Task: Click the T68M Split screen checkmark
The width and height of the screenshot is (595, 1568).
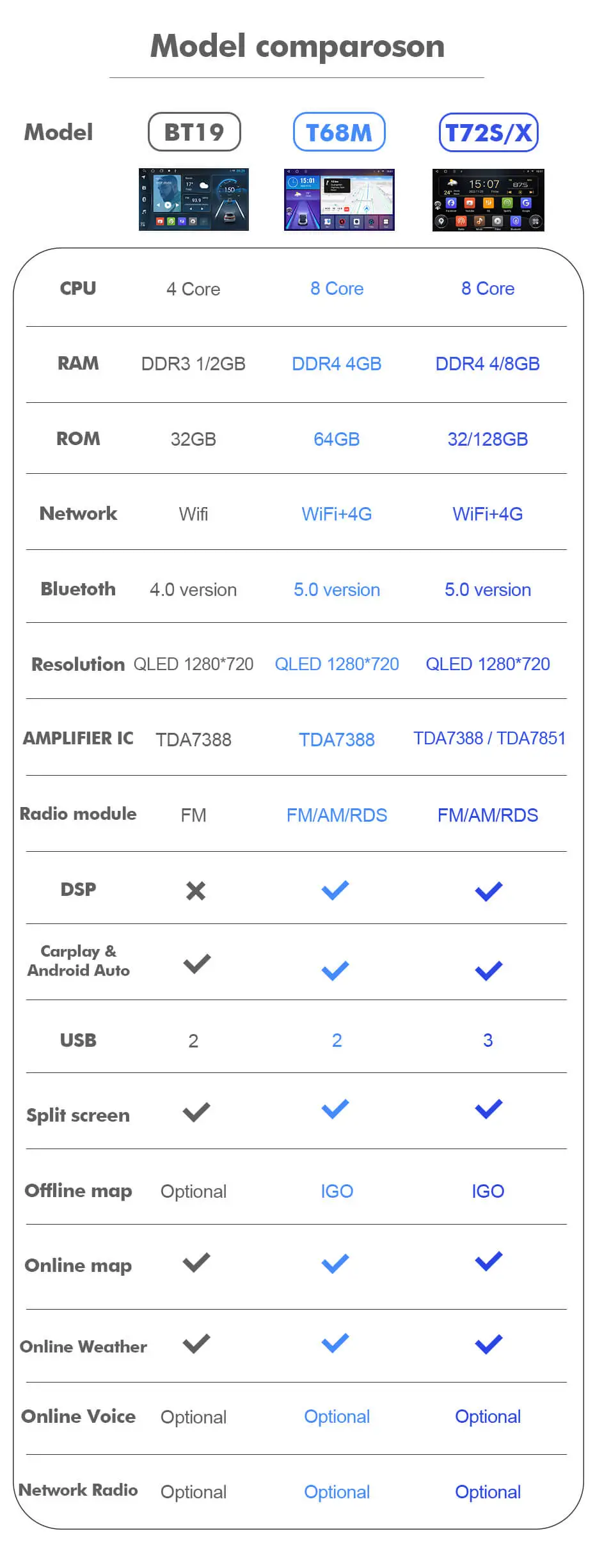Action: (335, 1109)
